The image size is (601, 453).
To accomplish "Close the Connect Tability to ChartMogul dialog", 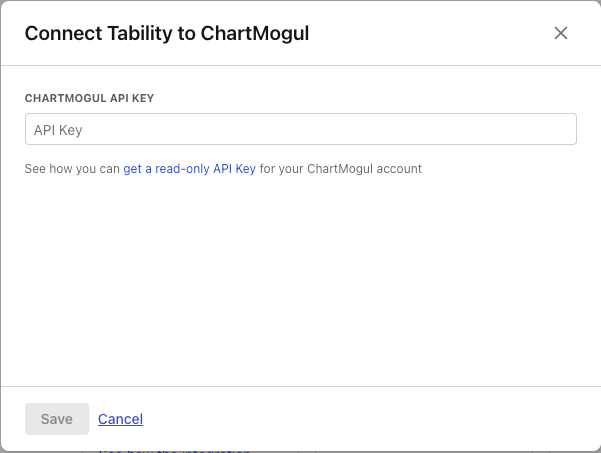I will (x=561, y=33).
